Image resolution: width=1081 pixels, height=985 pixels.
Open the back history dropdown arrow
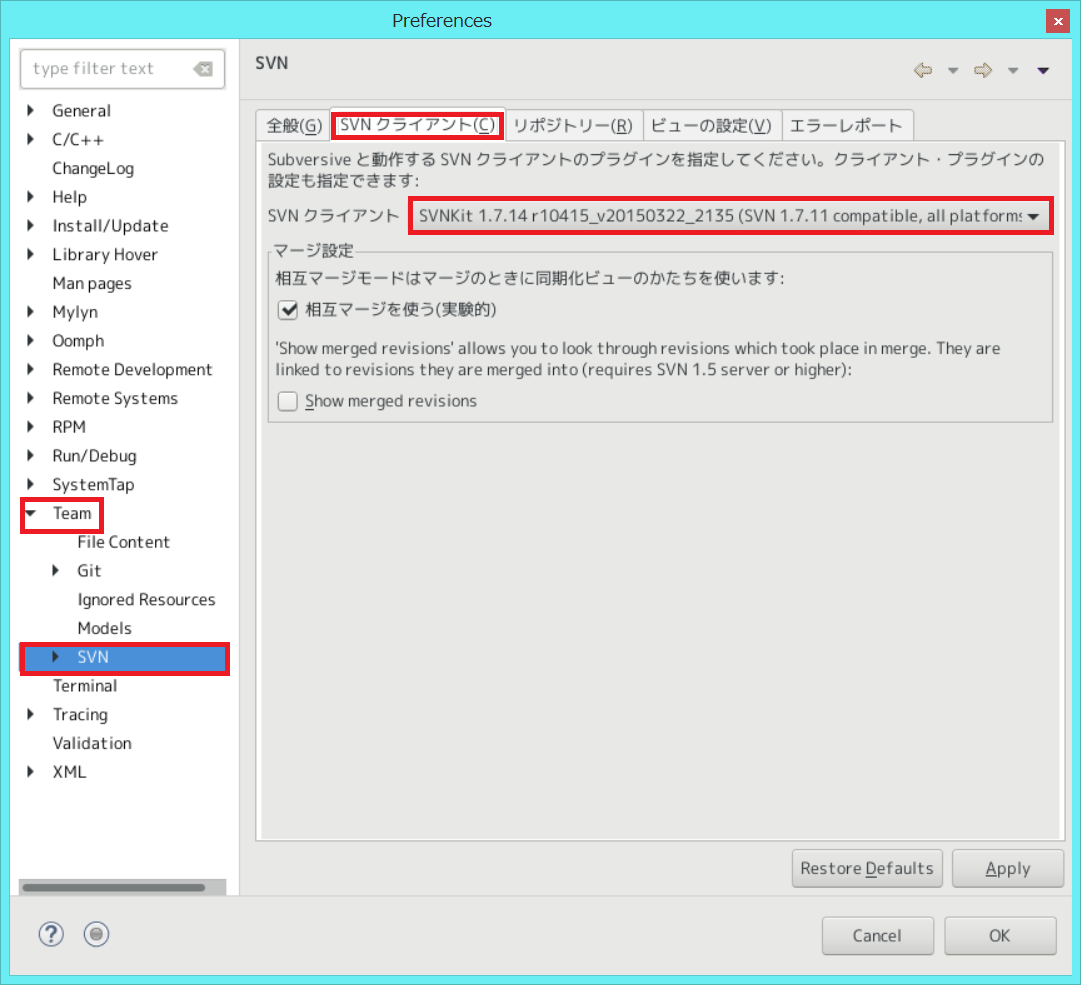tap(953, 70)
